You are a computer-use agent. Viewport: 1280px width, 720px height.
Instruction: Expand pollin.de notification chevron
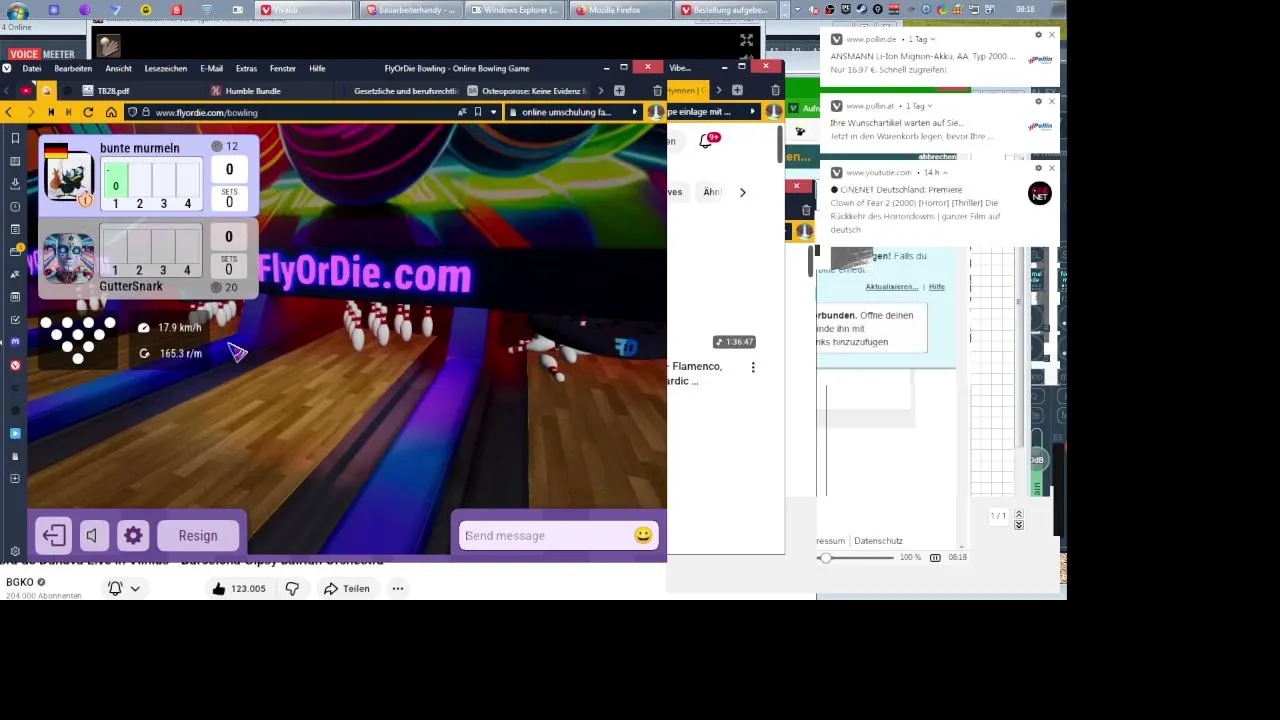(x=932, y=39)
